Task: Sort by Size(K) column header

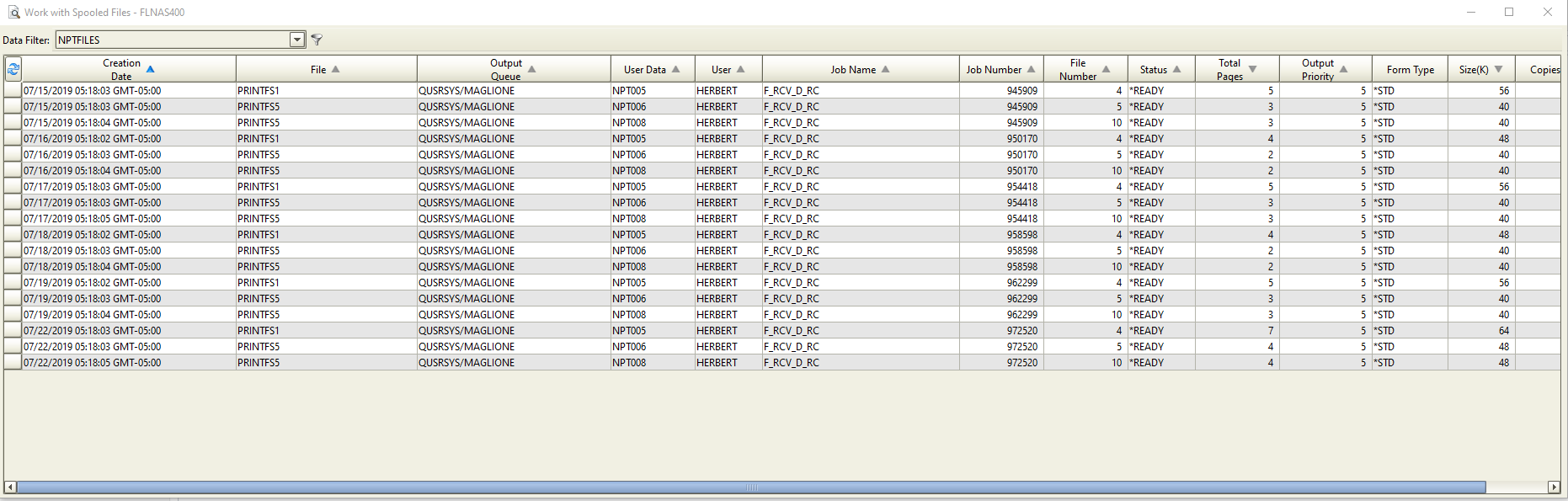Action: (x=1481, y=69)
